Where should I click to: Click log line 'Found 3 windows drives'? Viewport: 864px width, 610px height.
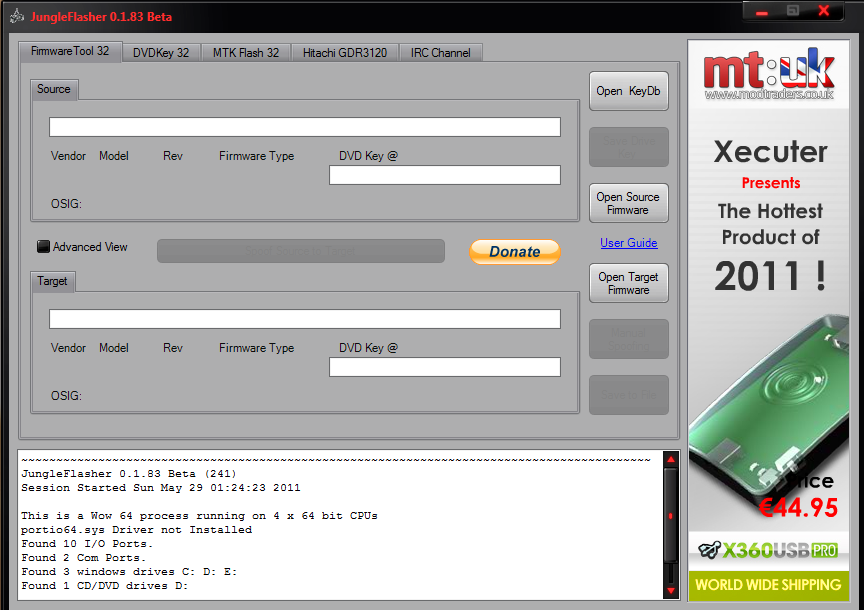point(129,571)
